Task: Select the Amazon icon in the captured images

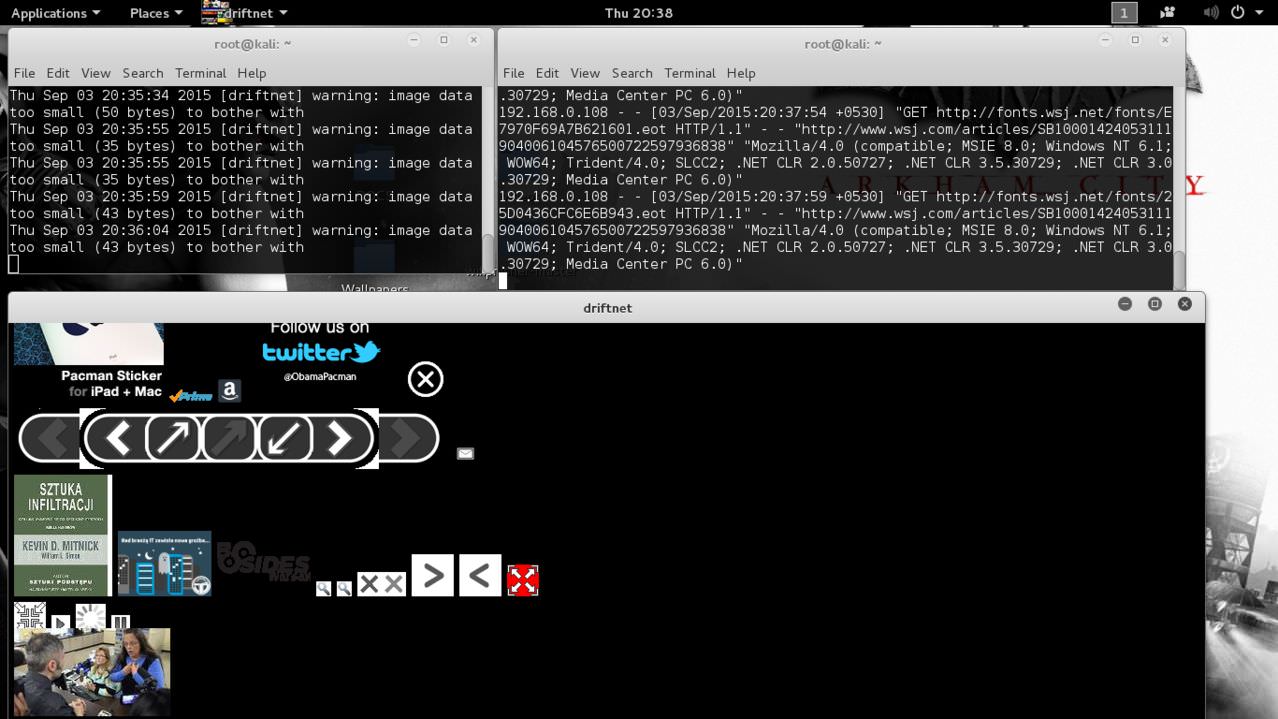Action: (229, 390)
